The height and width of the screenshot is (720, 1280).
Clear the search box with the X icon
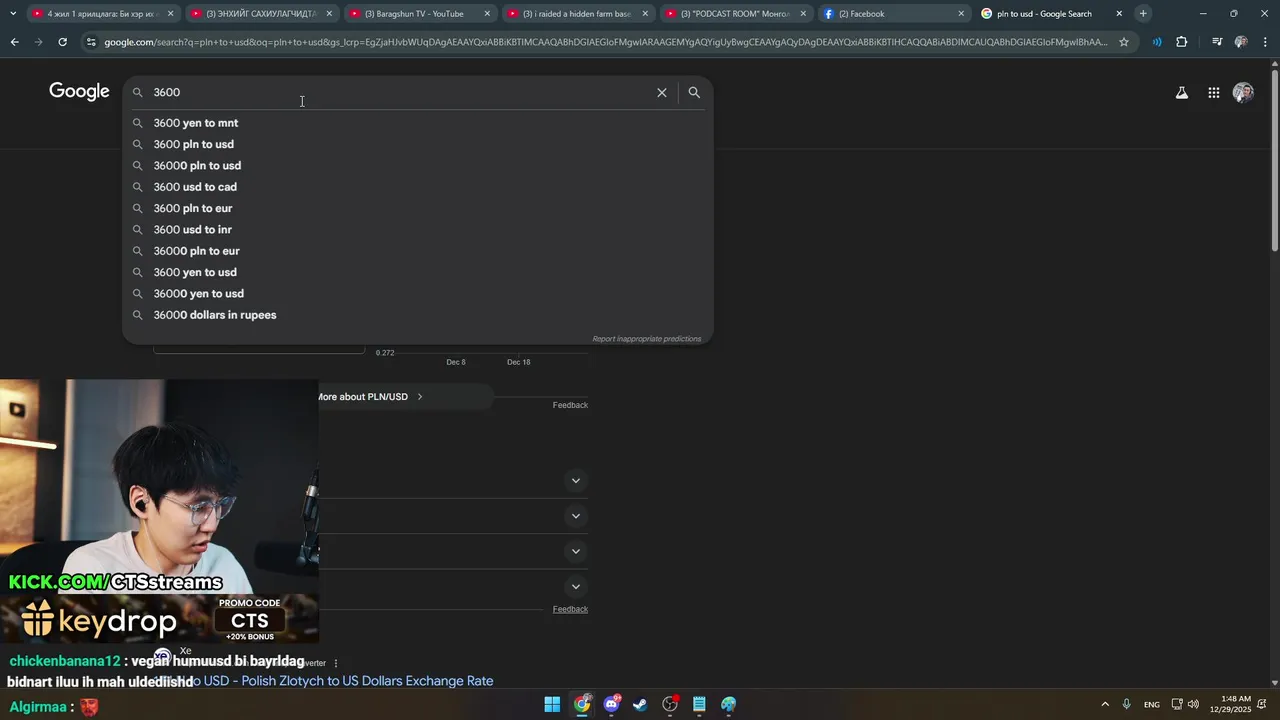pos(661,92)
